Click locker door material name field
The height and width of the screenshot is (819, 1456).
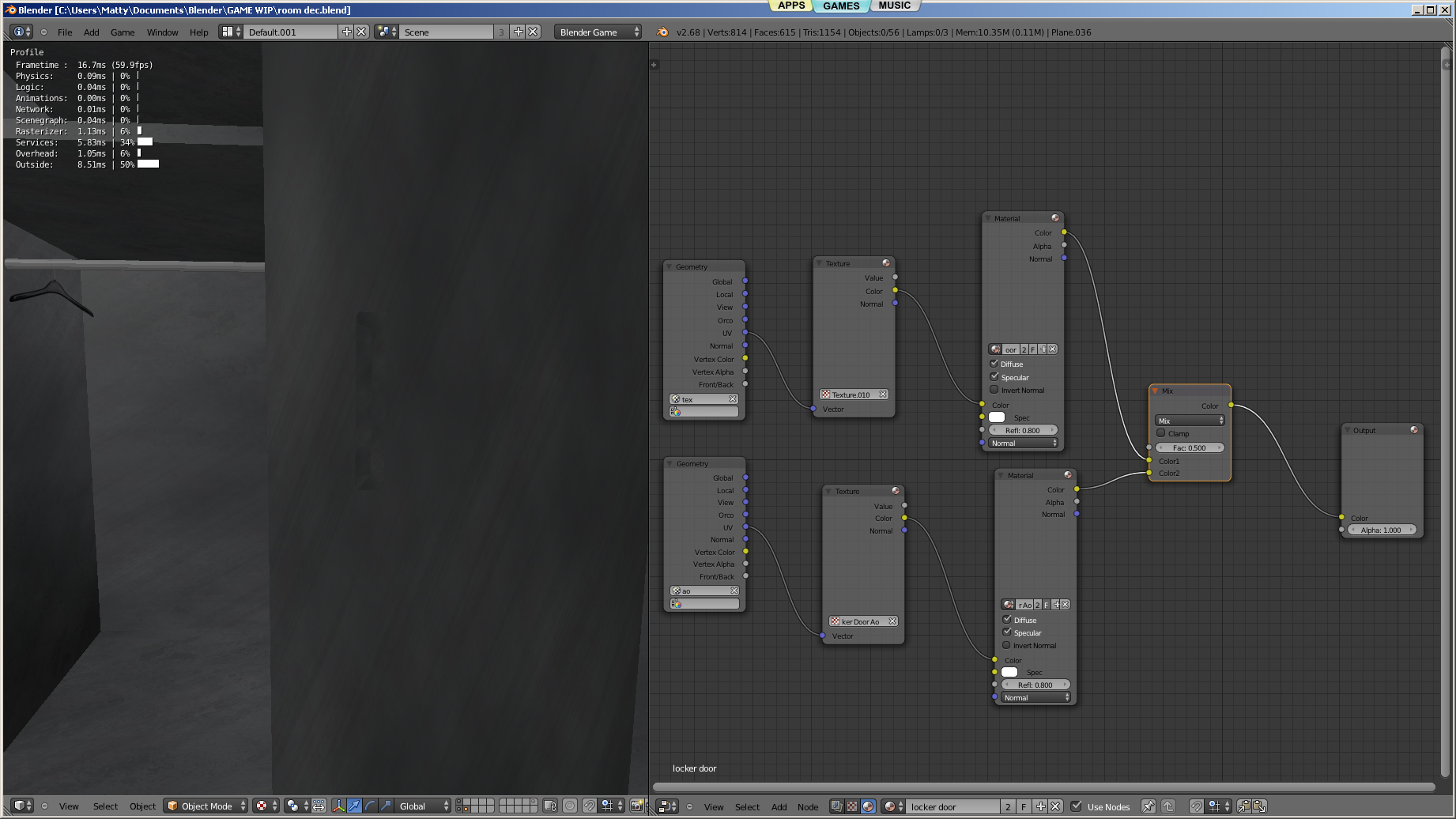click(x=952, y=806)
